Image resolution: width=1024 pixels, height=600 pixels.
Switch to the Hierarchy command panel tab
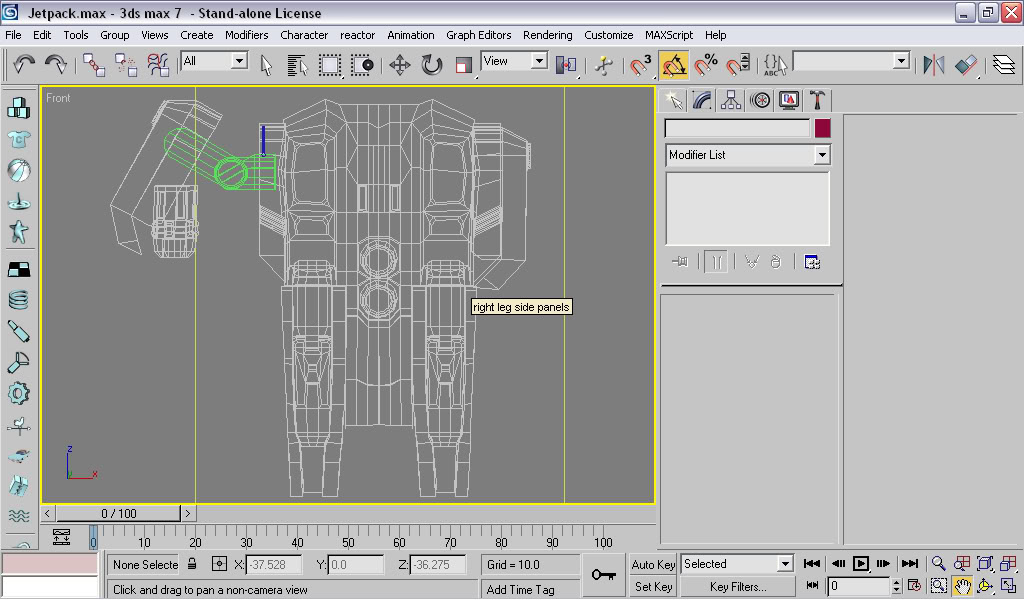click(731, 100)
